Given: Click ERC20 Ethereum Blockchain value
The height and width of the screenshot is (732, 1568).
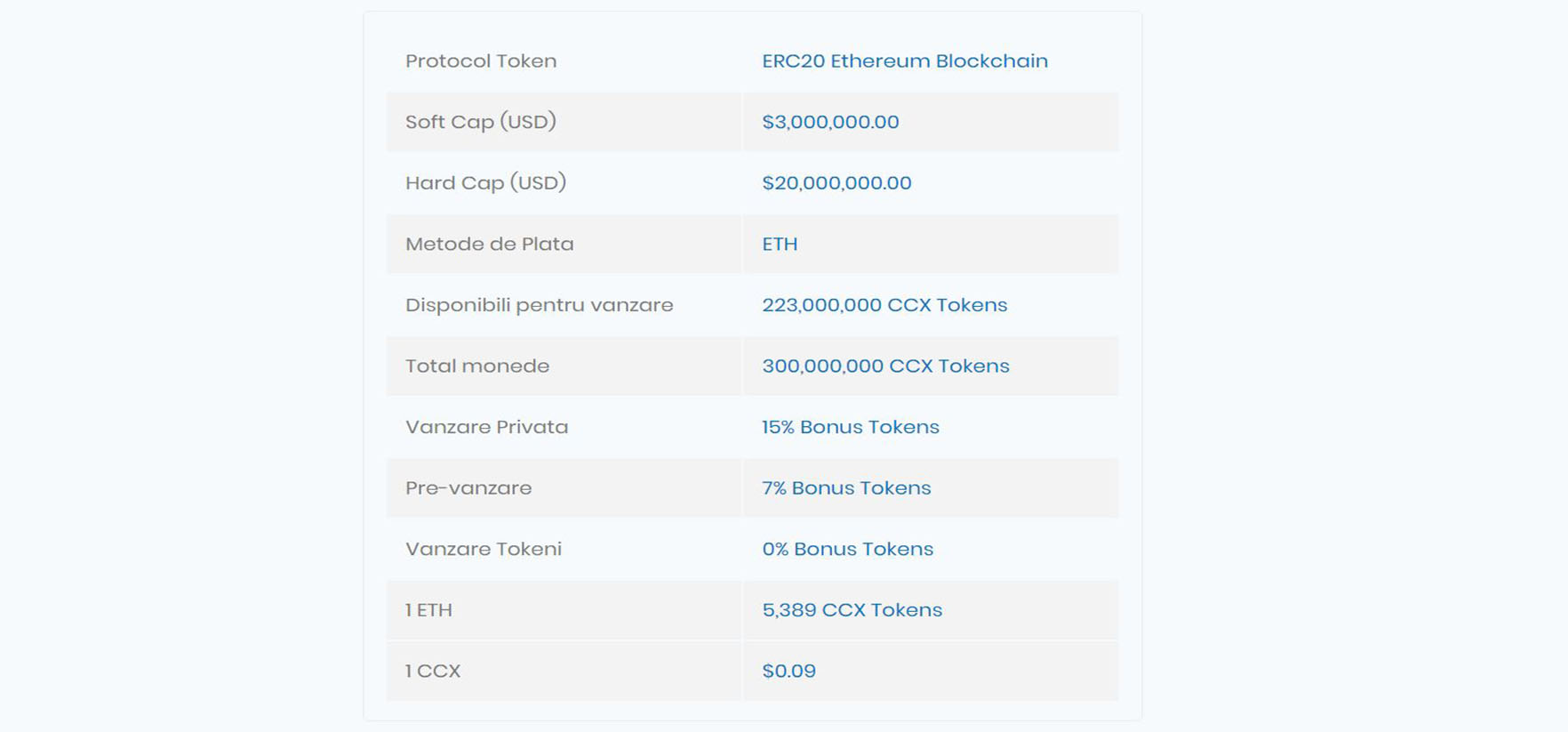Looking at the screenshot, I should [905, 60].
